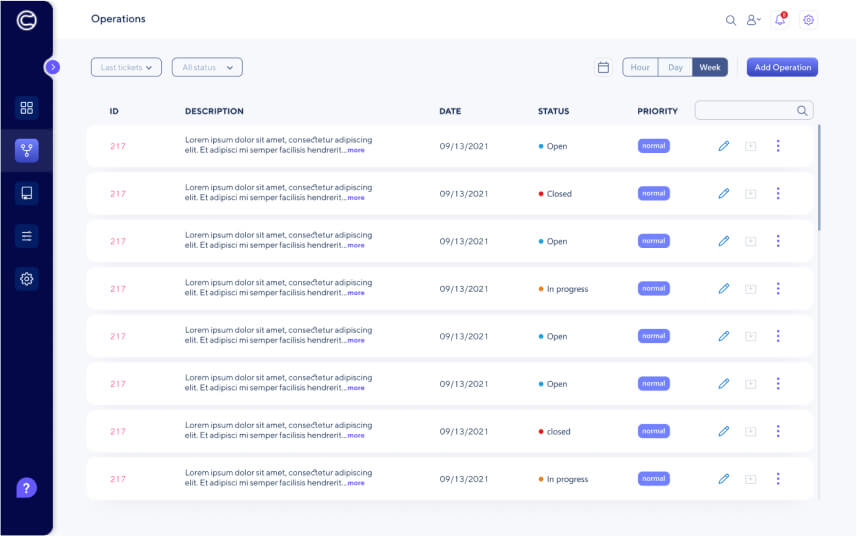The image size is (857, 536).
Task: Expand the user account menu in header
Action: click(754, 20)
